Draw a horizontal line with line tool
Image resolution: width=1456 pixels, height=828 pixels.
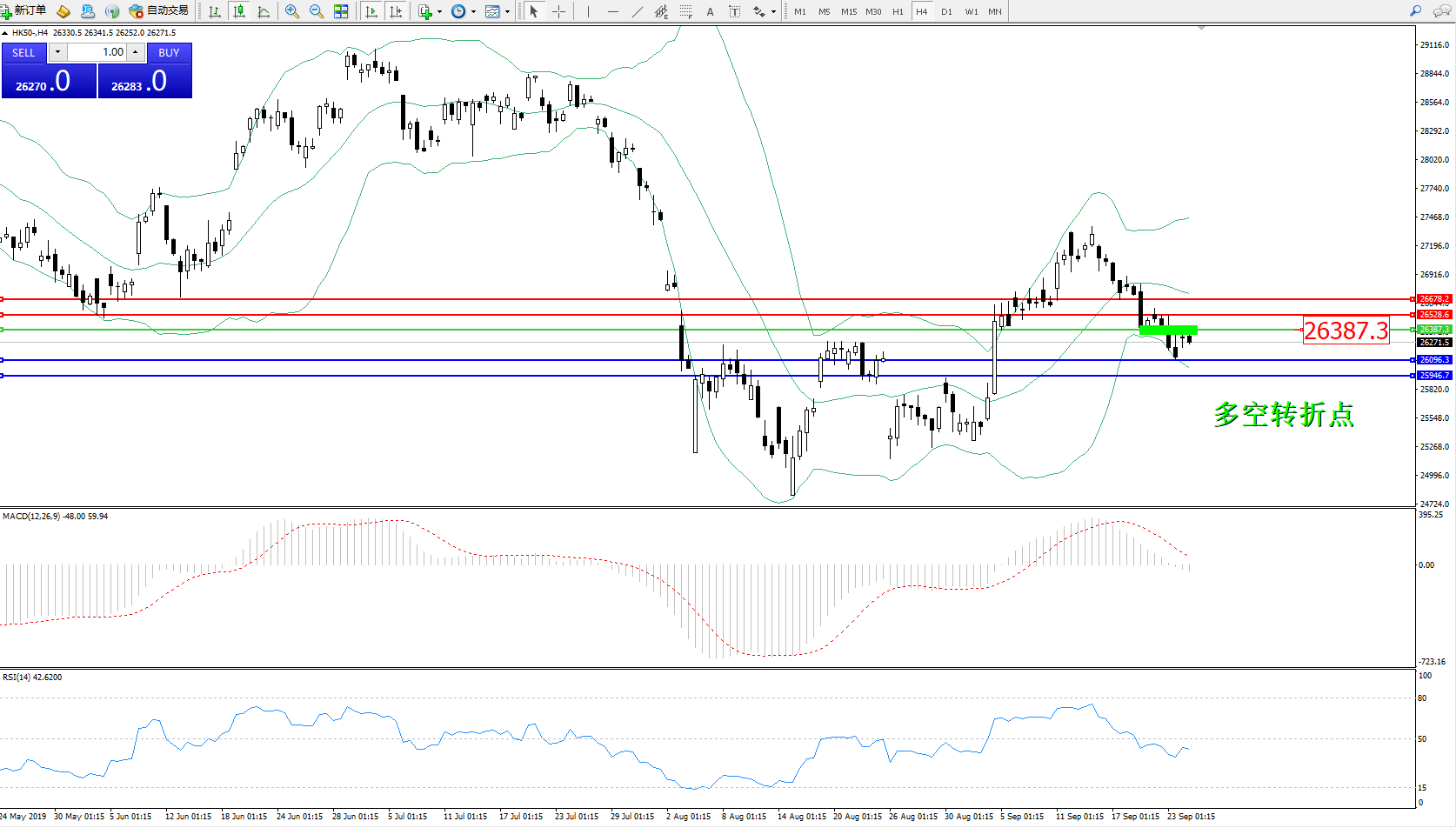613,11
